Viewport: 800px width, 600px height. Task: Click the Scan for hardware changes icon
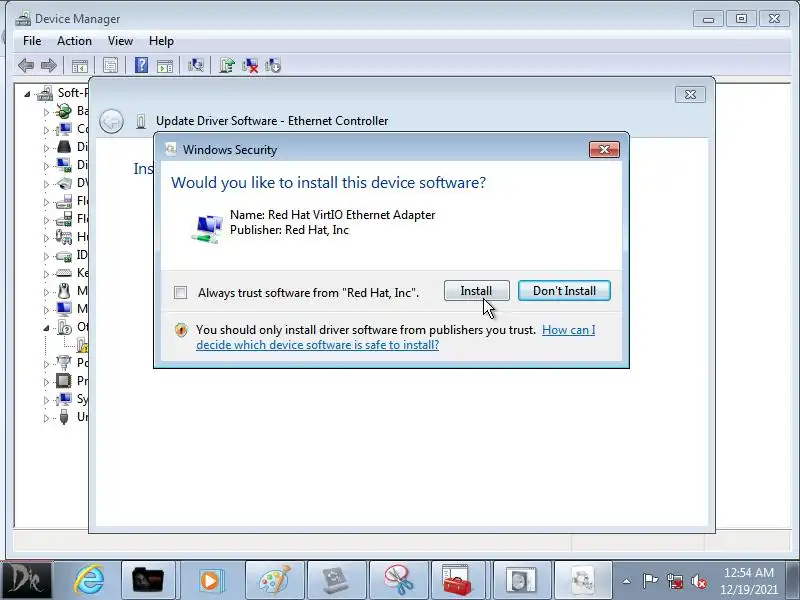(x=195, y=65)
